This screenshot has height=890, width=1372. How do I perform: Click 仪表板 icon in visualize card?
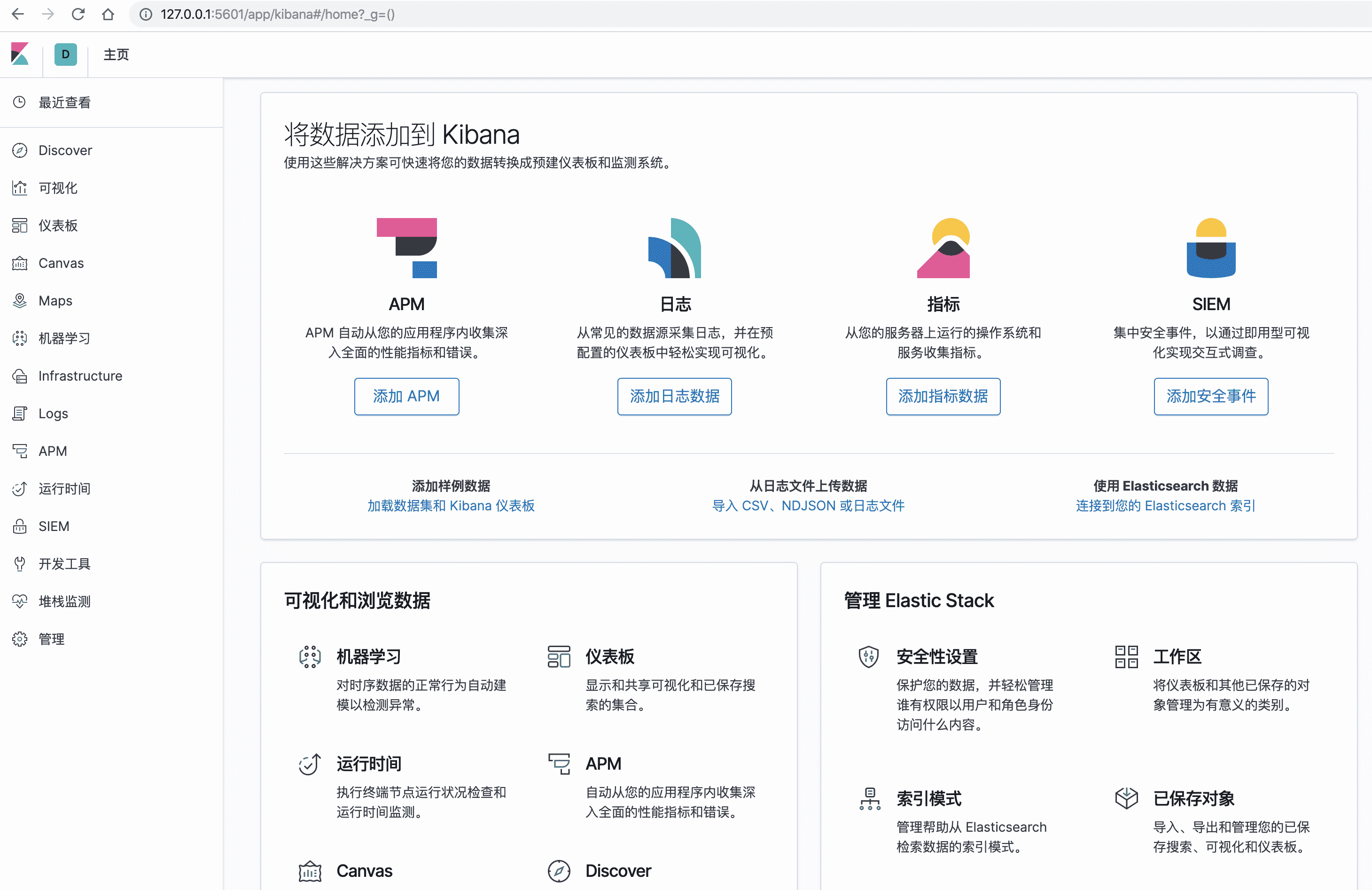(559, 656)
